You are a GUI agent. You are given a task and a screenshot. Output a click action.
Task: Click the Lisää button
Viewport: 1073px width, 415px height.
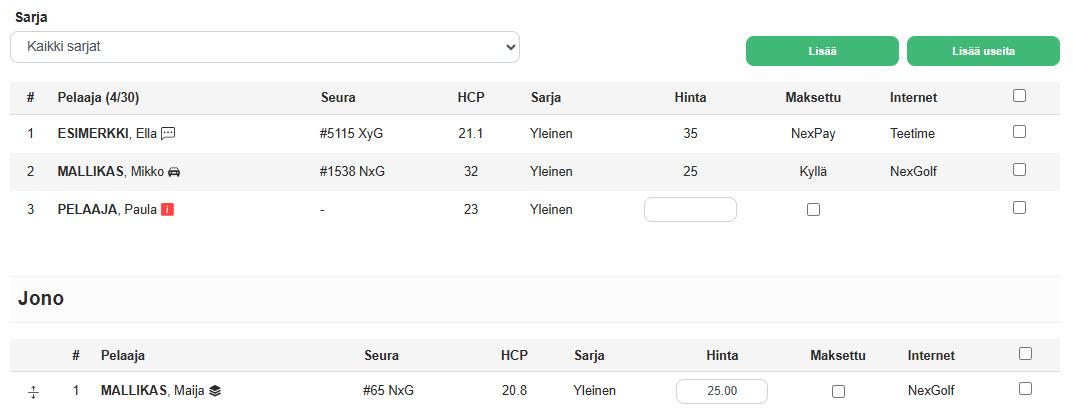[822, 51]
